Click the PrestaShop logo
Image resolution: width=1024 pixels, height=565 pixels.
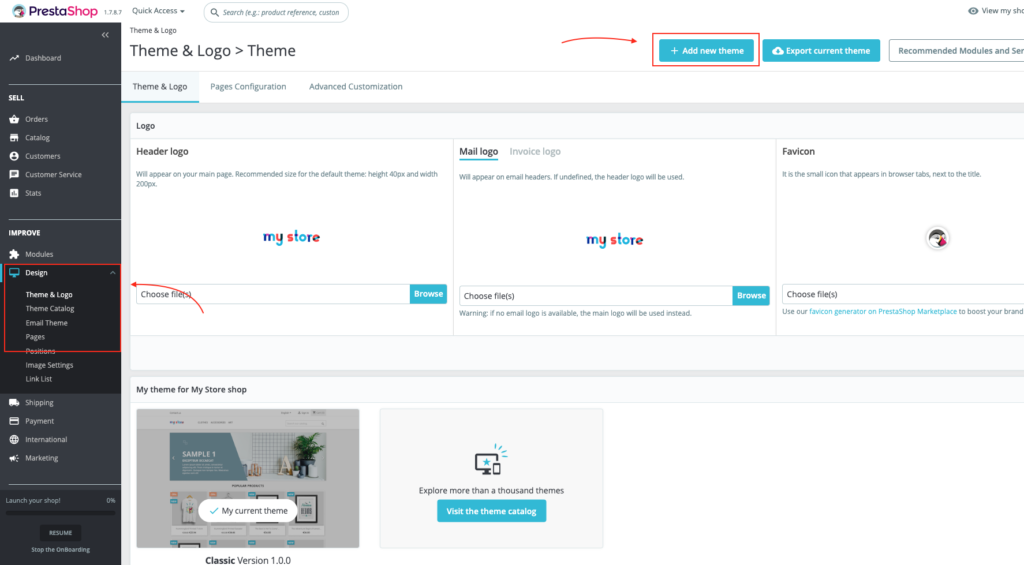click(x=55, y=11)
